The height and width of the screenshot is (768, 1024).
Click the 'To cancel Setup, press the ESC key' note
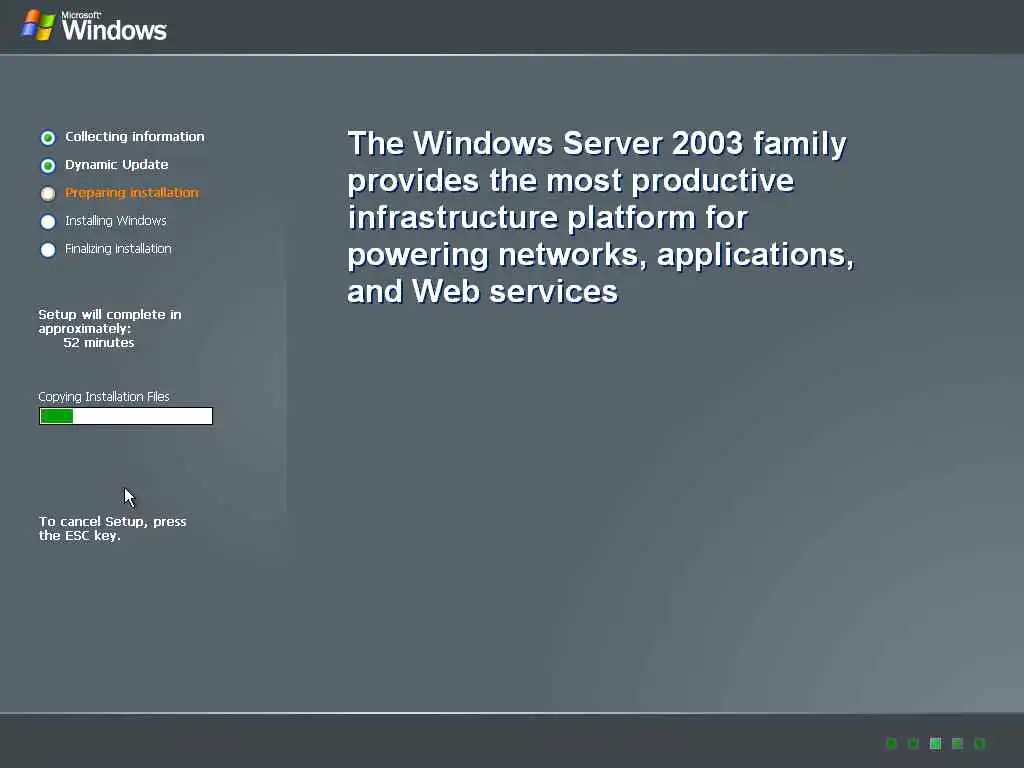[112, 528]
